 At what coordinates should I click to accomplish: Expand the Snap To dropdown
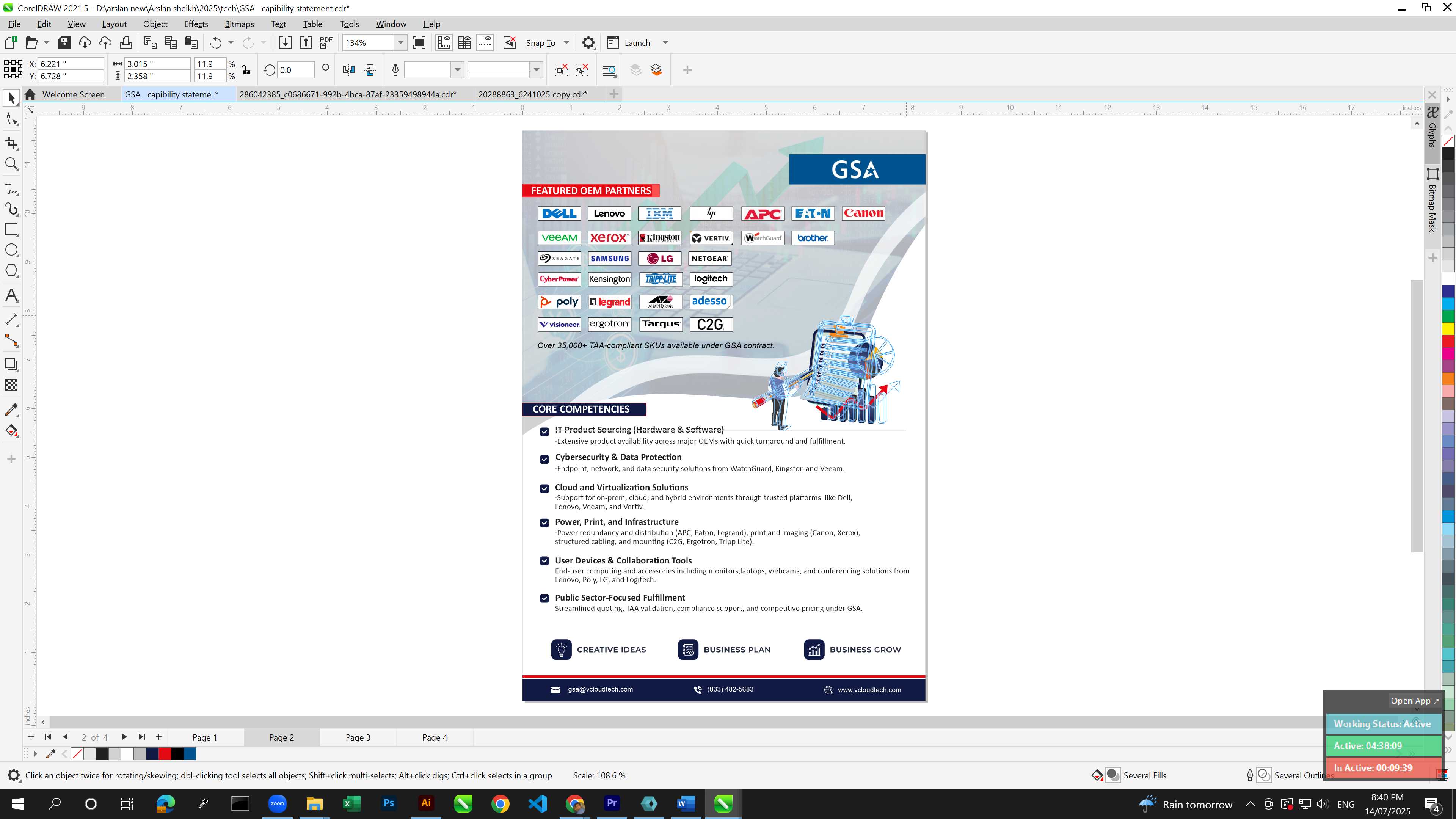click(566, 42)
